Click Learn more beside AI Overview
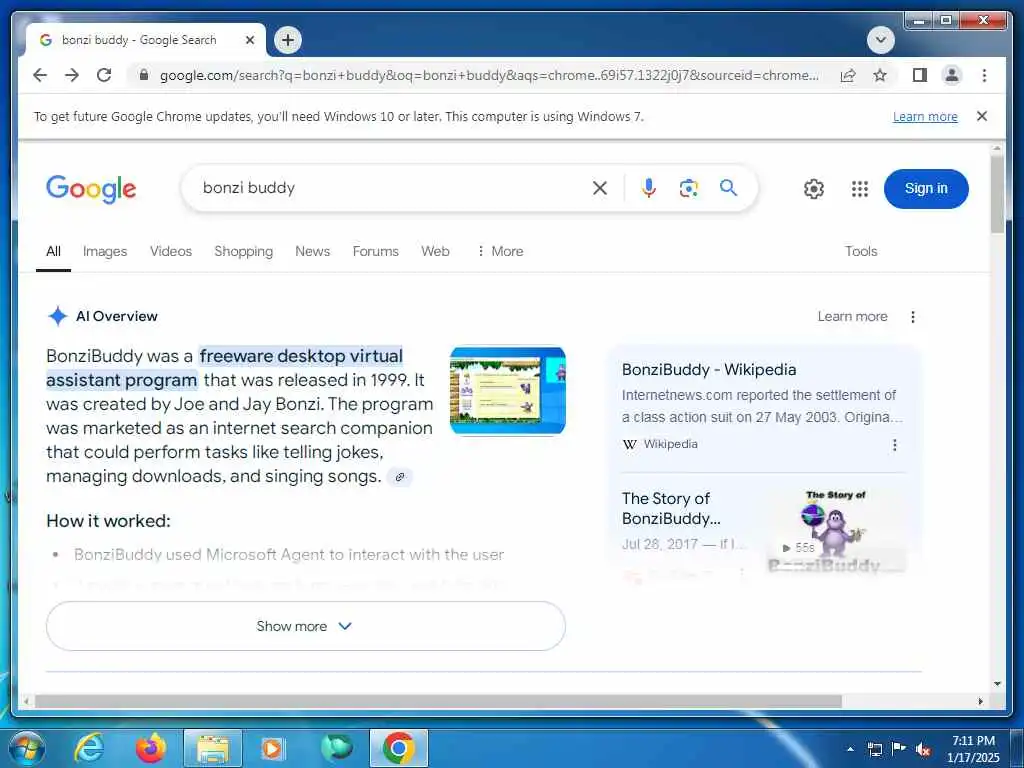The image size is (1024, 768). pos(852,317)
